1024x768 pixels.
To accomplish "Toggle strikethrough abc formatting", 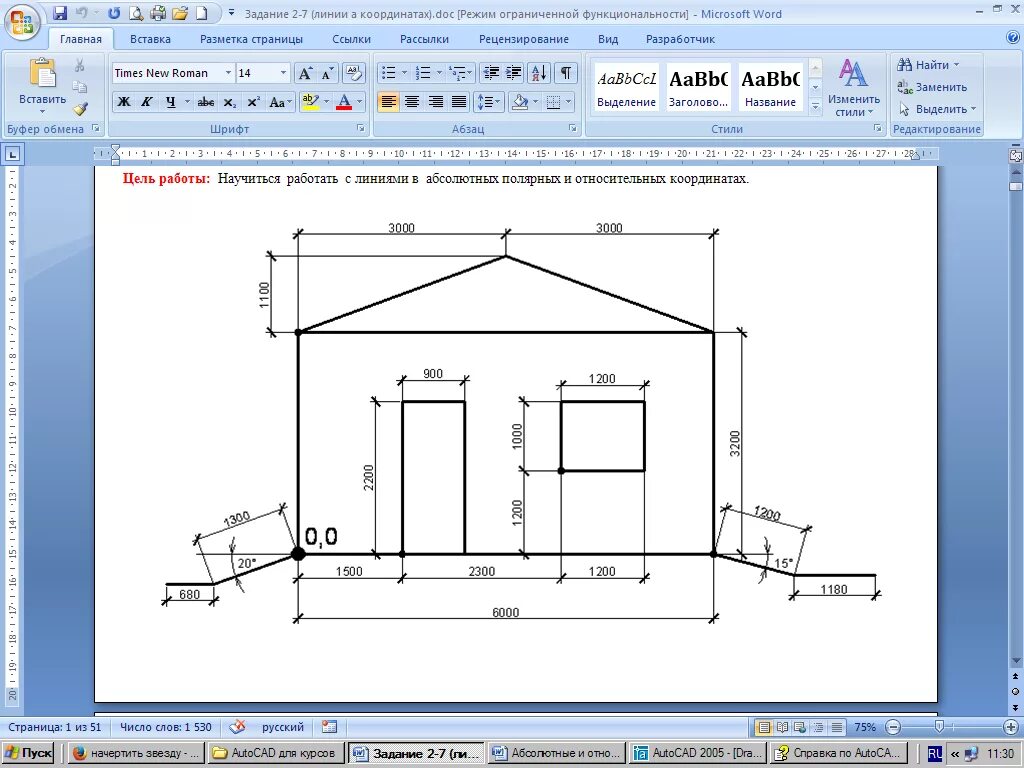I will pyautogui.click(x=206, y=102).
